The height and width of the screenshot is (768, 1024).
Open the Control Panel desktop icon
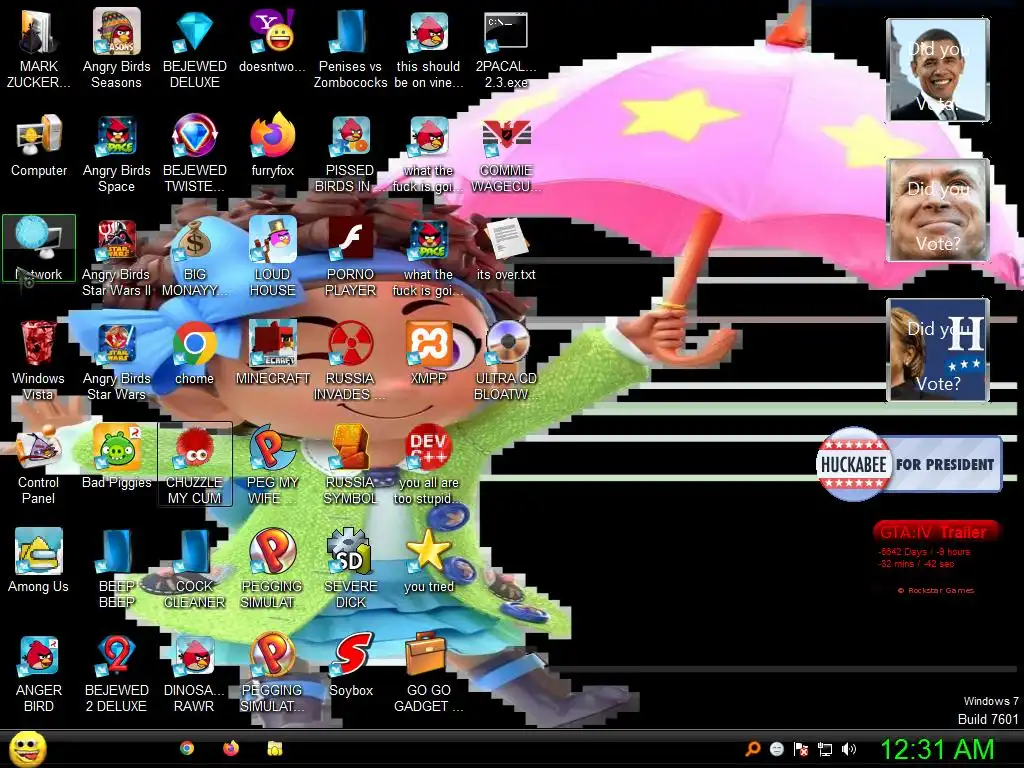[x=39, y=465]
